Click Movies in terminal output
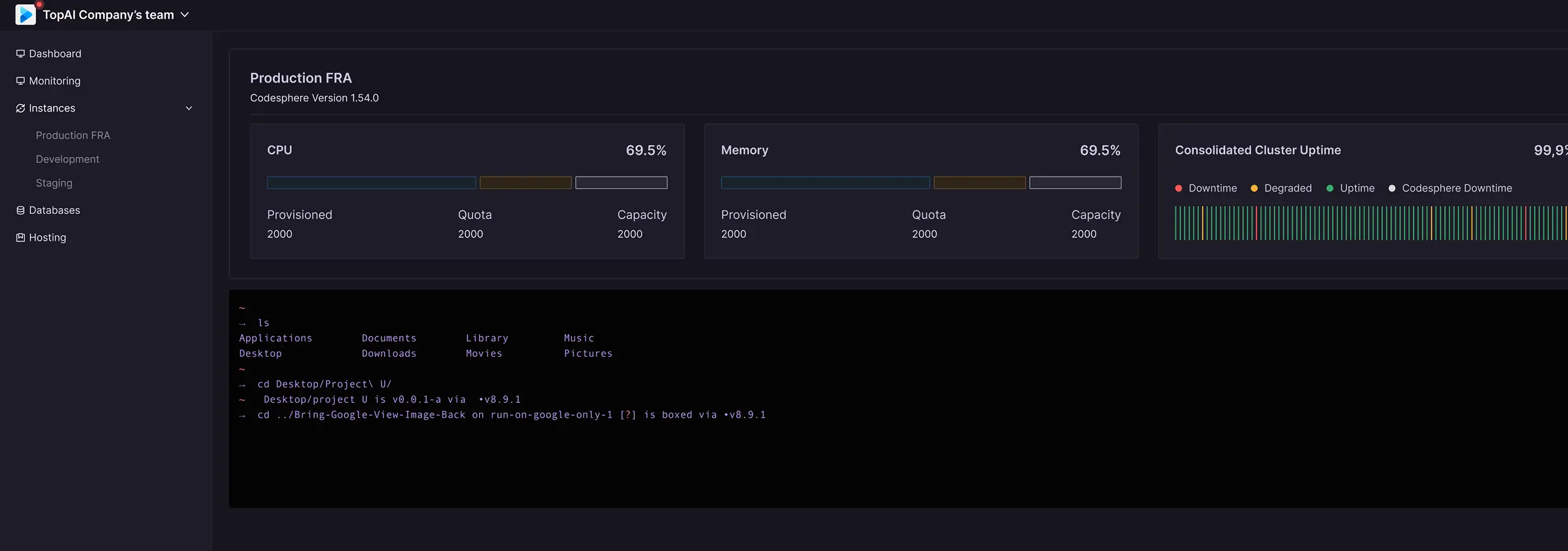The image size is (1568, 551). 484,354
